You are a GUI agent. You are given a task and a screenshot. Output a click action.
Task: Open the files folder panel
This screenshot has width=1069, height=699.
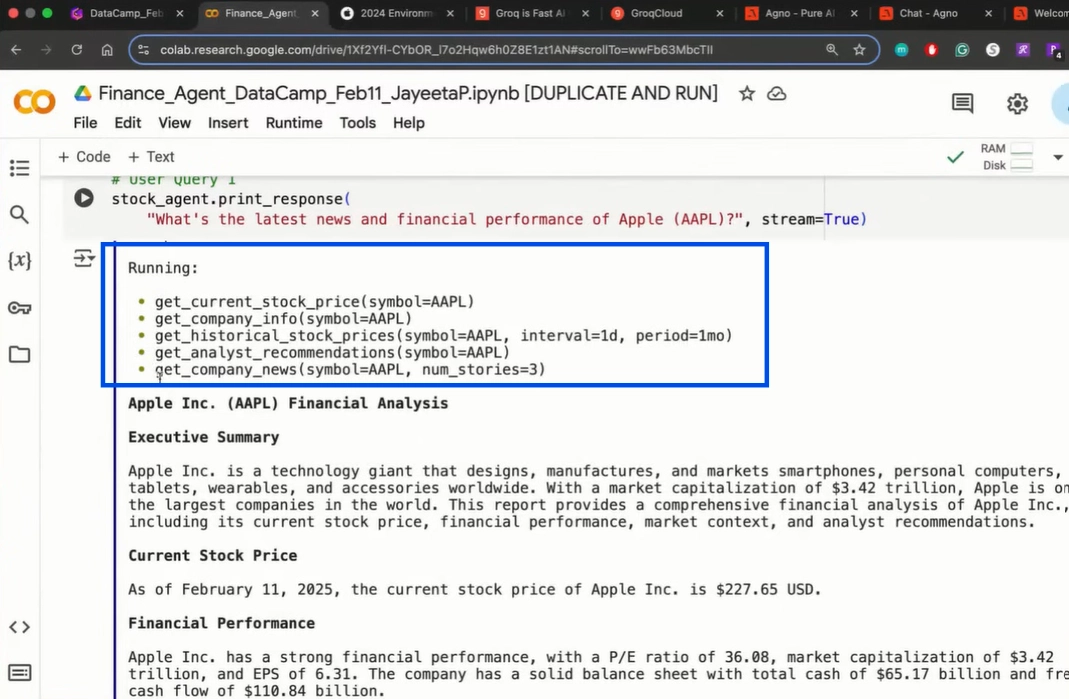tap(19, 355)
